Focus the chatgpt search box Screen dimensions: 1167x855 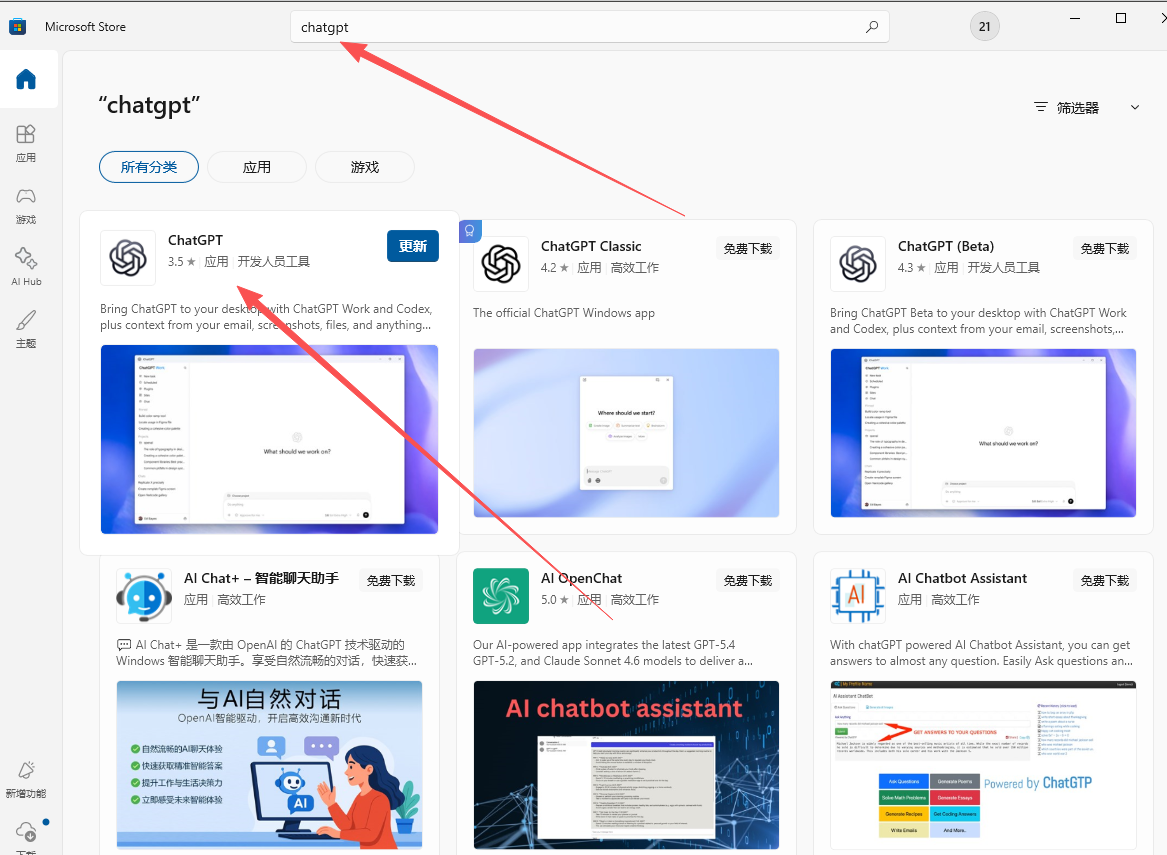589,27
